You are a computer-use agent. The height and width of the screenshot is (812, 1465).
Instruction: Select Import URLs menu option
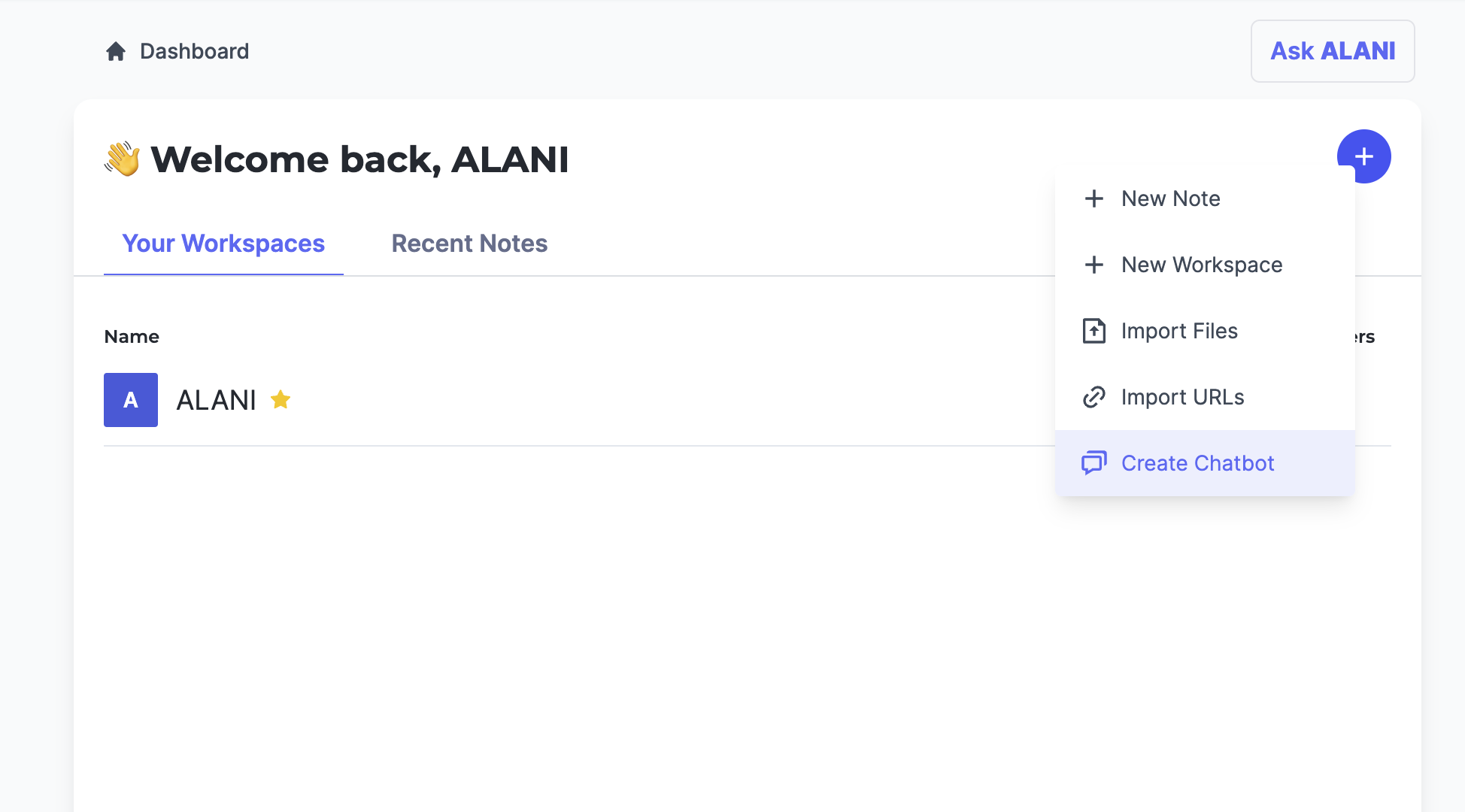pyautogui.click(x=1182, y=397)
